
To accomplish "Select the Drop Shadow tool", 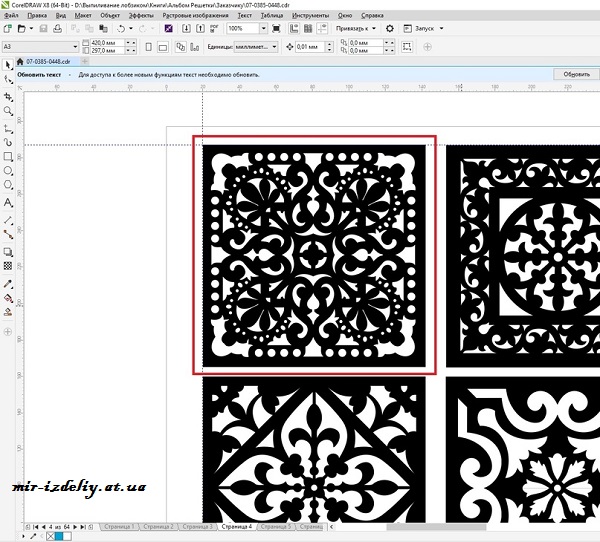I will click(8, 251).
